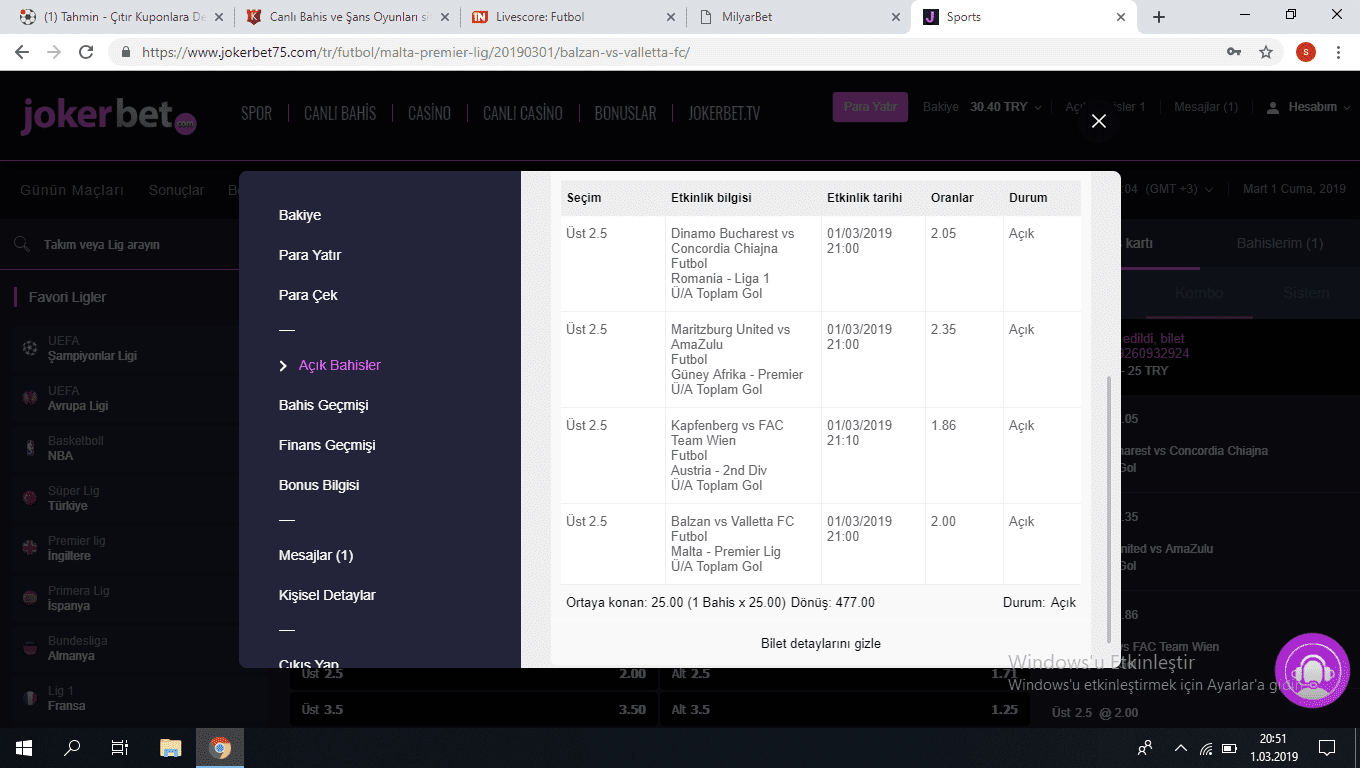Screen dimensions: 1360x768
Task: Click the UEFA Şampiyonlar Ligi league icon
Action: 30,348
